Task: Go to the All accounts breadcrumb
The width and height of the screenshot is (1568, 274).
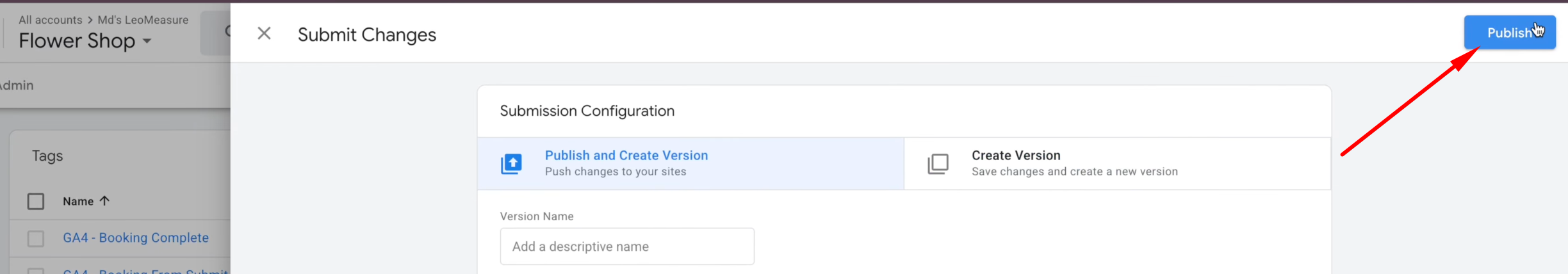Action: [x=50, y=20]
